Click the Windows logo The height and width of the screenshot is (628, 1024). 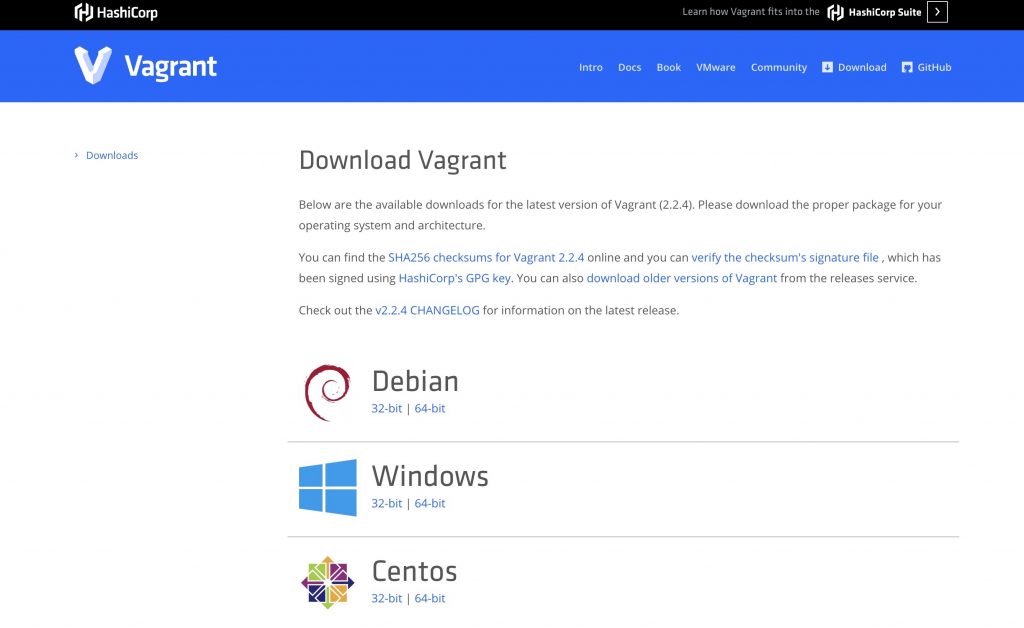328,488
